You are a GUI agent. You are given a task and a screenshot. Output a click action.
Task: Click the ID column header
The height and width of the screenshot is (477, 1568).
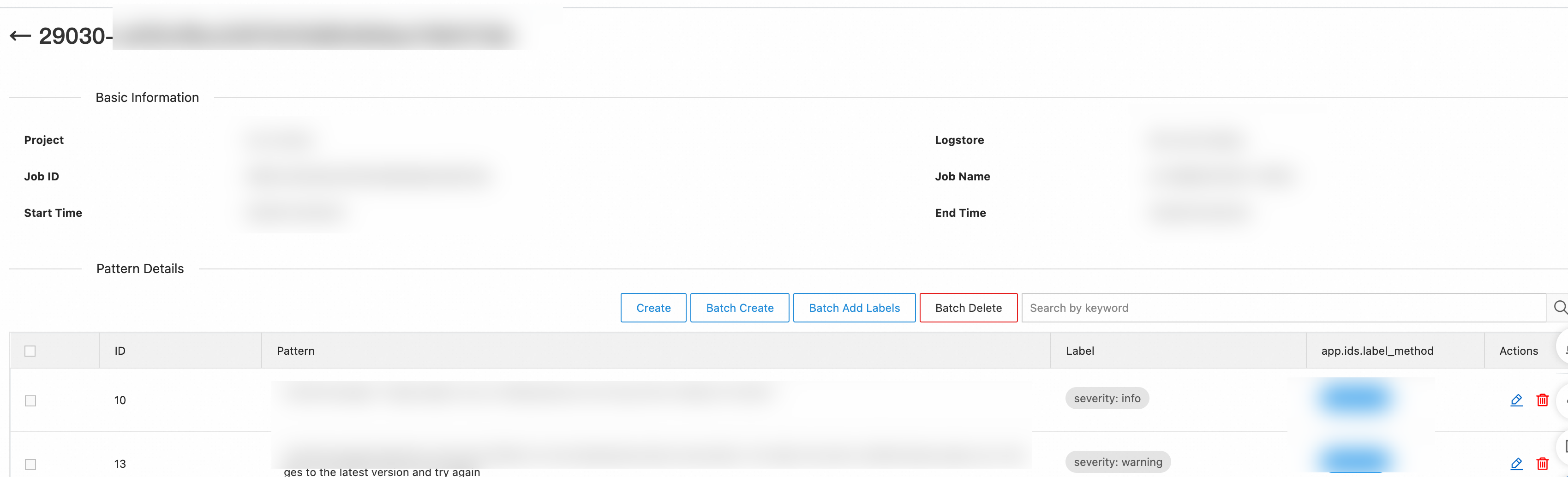pos(120,351)
